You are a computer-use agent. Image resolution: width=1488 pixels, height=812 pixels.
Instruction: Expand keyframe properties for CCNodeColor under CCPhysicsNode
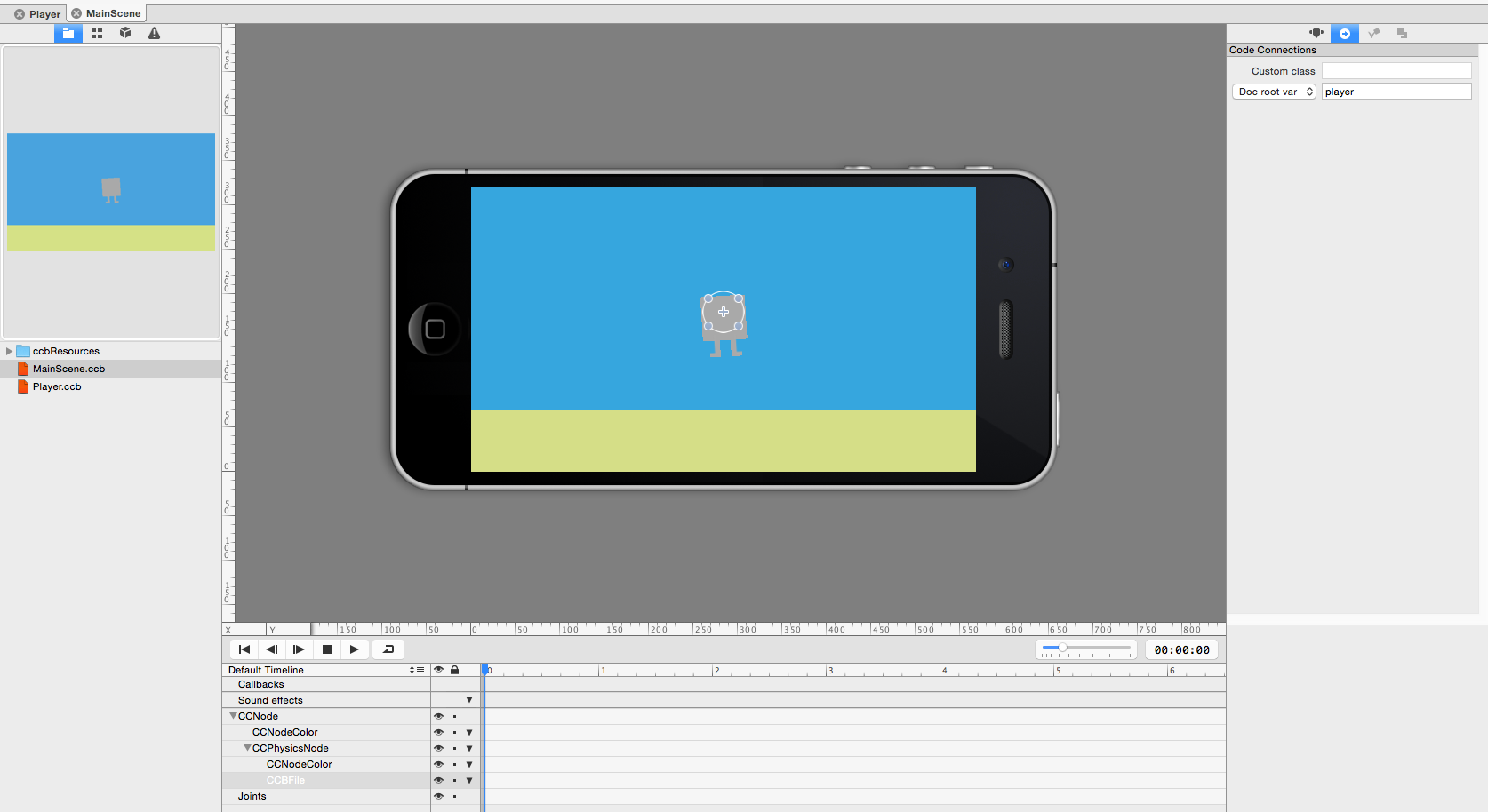tap(469, 764)
